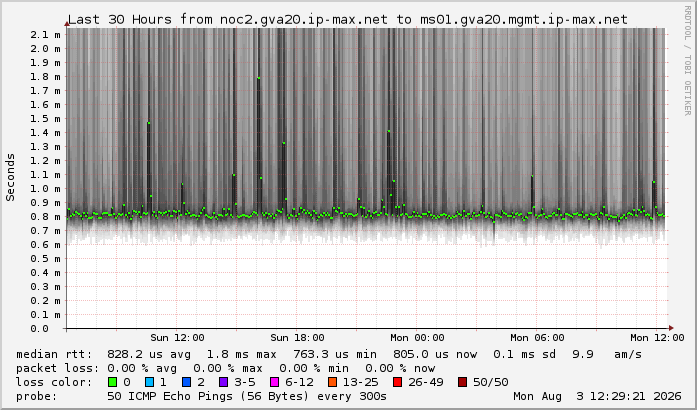Click the '0.0' y-axis origin value

pyautogui.click(x=39, y=329)
